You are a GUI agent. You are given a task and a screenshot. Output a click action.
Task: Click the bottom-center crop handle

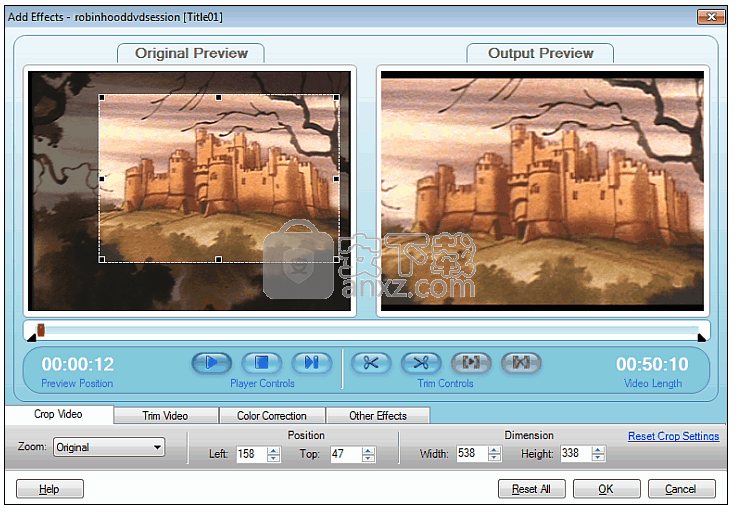coord(219,259)
